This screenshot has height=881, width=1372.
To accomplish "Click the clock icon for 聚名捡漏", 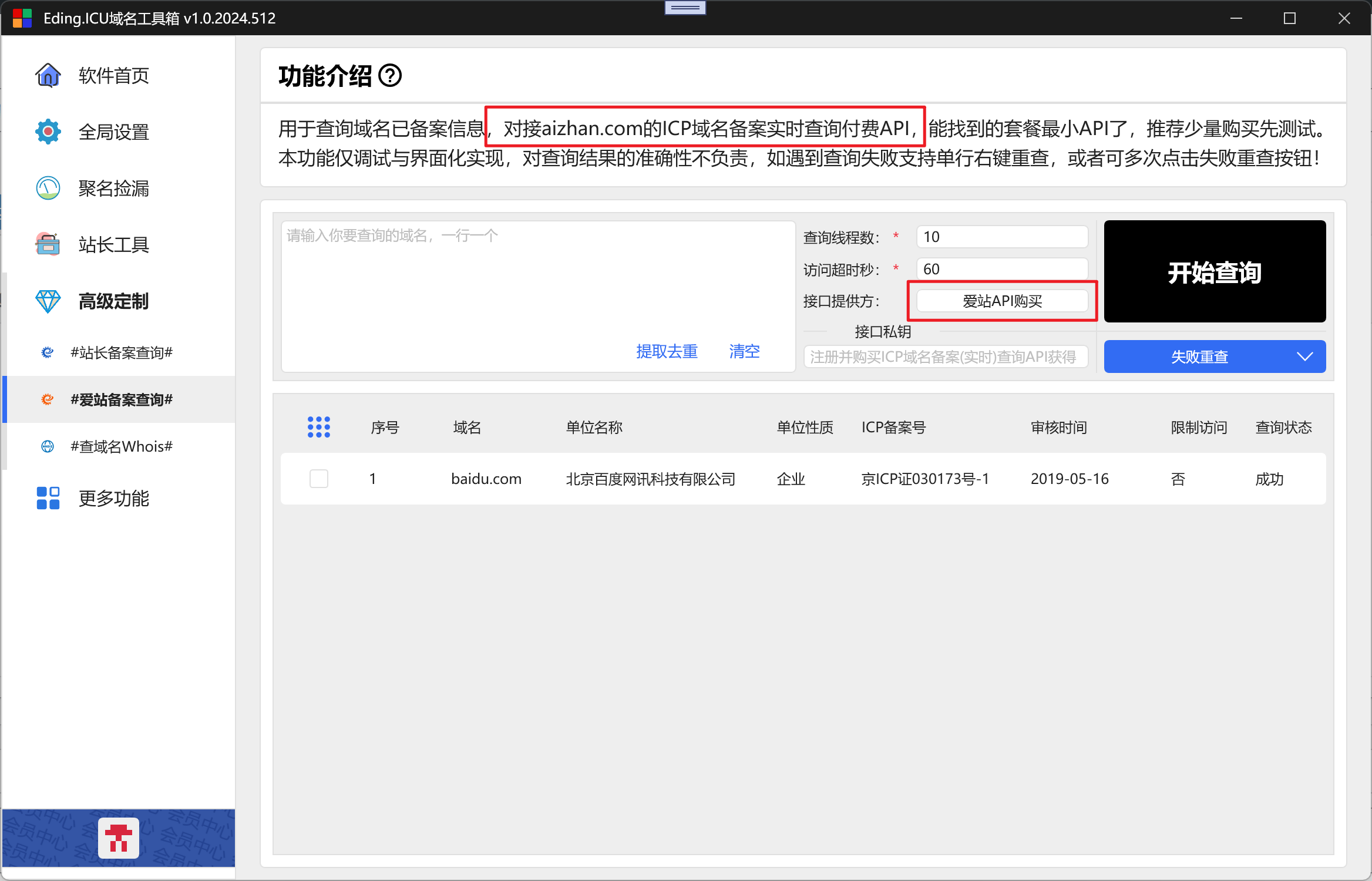I will (48, 188).
